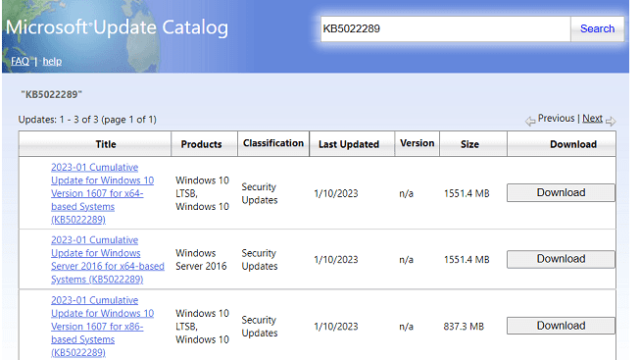Click the Microsoft Update Catalog title
This screenshot has width=640, height=360.
point(117,28)
